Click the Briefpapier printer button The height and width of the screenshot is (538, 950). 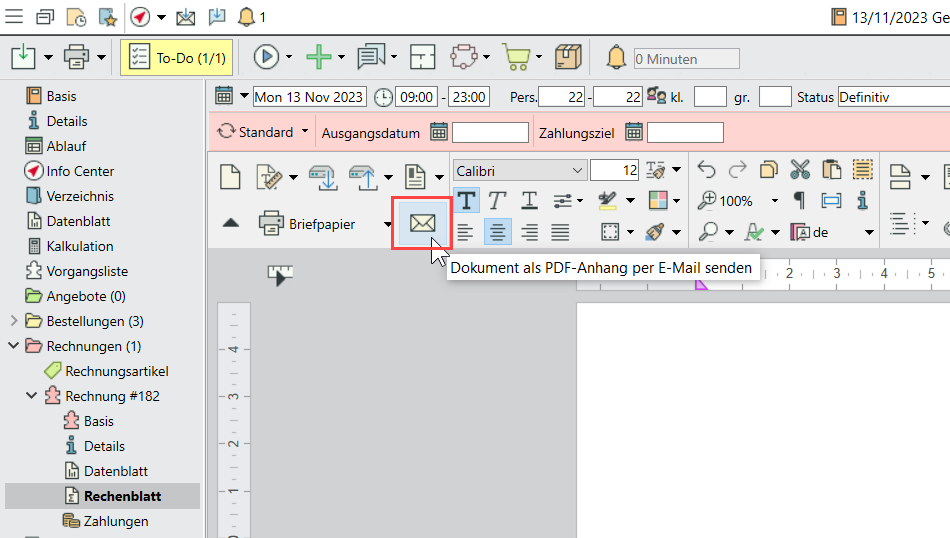[308, 224]
